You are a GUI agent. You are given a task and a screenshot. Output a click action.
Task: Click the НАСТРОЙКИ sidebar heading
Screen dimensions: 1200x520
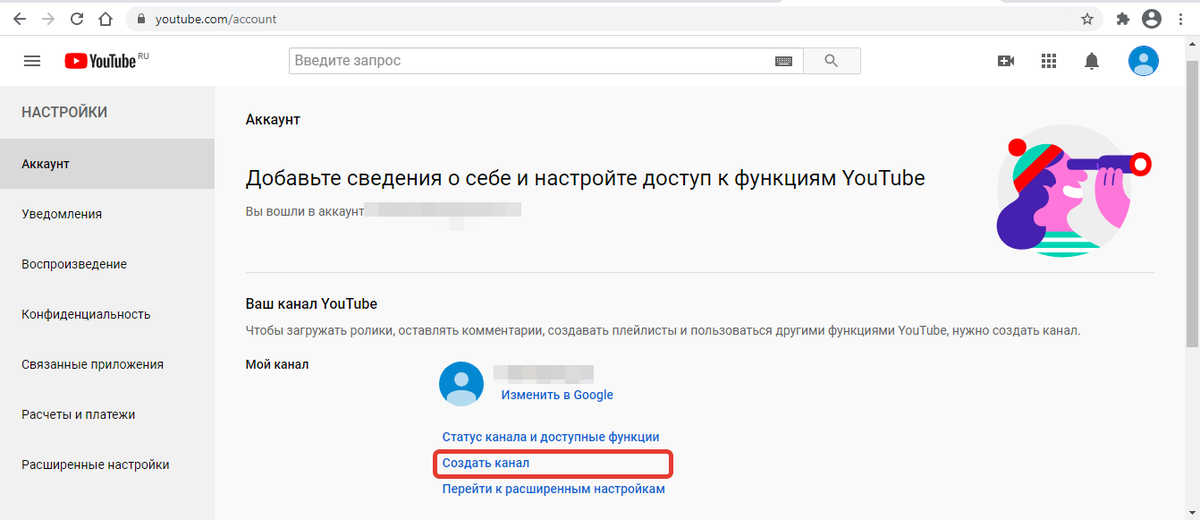pyautogui.click(x=64, y=113)
